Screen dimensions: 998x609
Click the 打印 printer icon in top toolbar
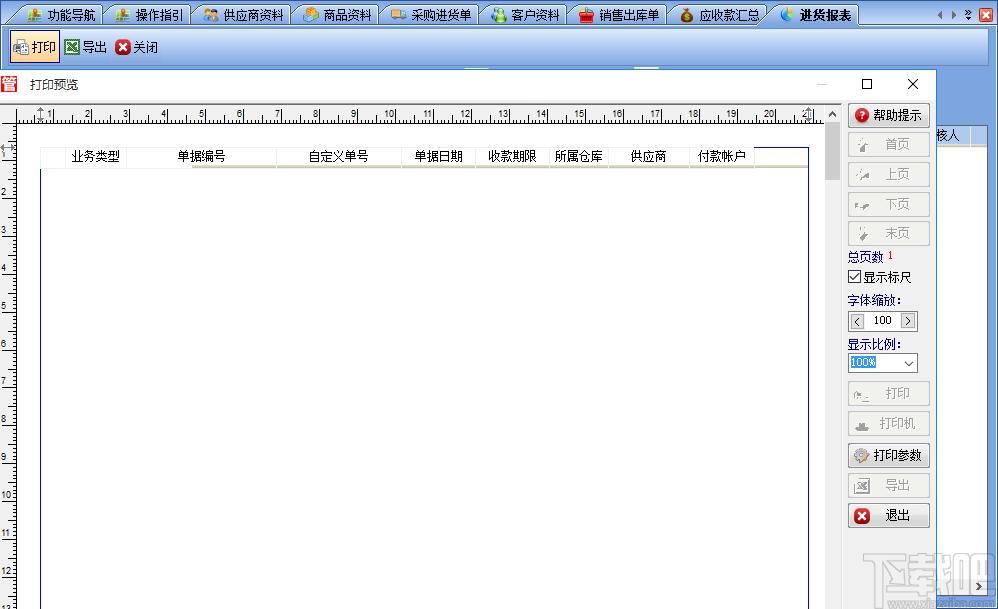tap(21, 47)
